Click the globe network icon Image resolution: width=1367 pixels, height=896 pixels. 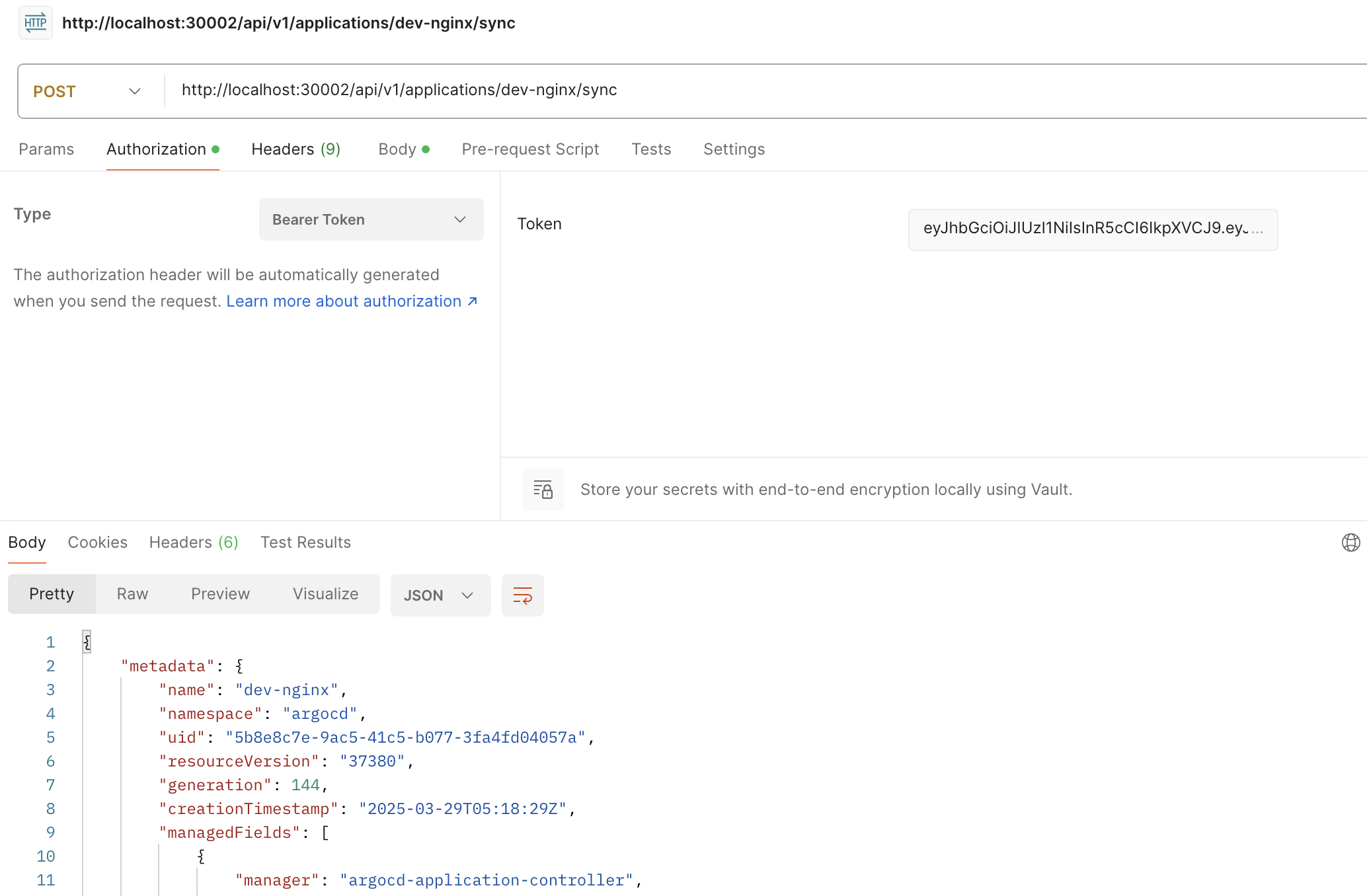tap(1350, 542)
